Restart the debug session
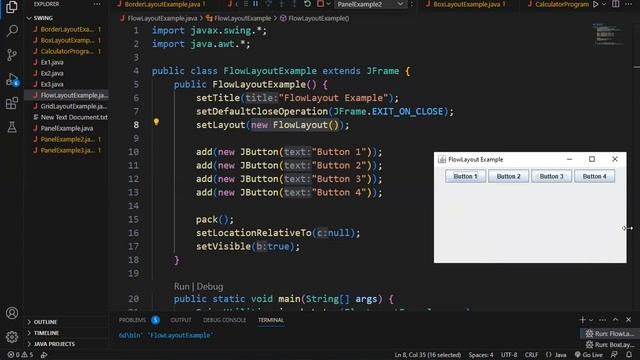The width and height of the screenshot is (640, 360). tap(307, 4)
